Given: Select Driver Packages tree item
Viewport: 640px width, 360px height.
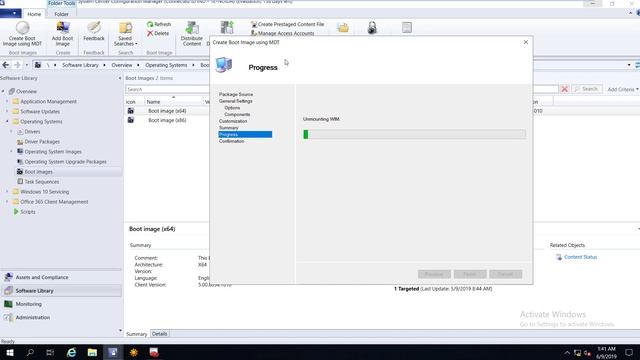Looking at the screenshot, I should click(x=42, y=142).
